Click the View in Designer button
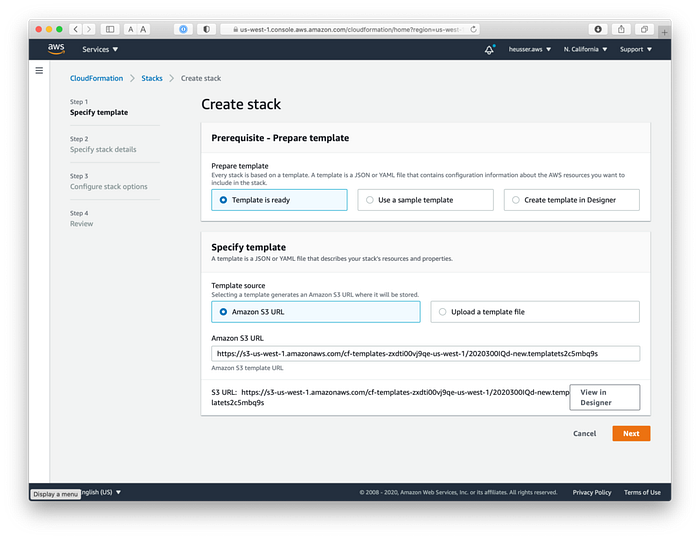The height and width of the screenshot is (539, 700). click(x=604, y=397)
